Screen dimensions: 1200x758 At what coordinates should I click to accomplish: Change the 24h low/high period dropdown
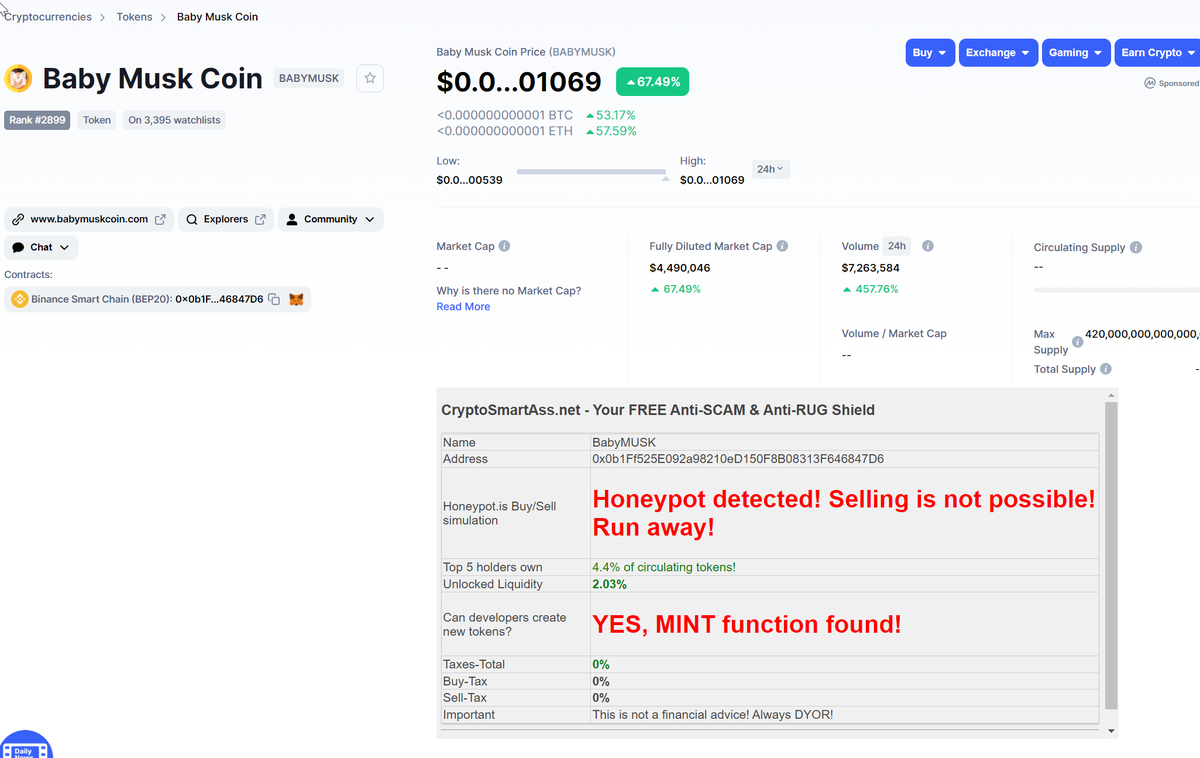pyautogui.click(x=770, y=169)
